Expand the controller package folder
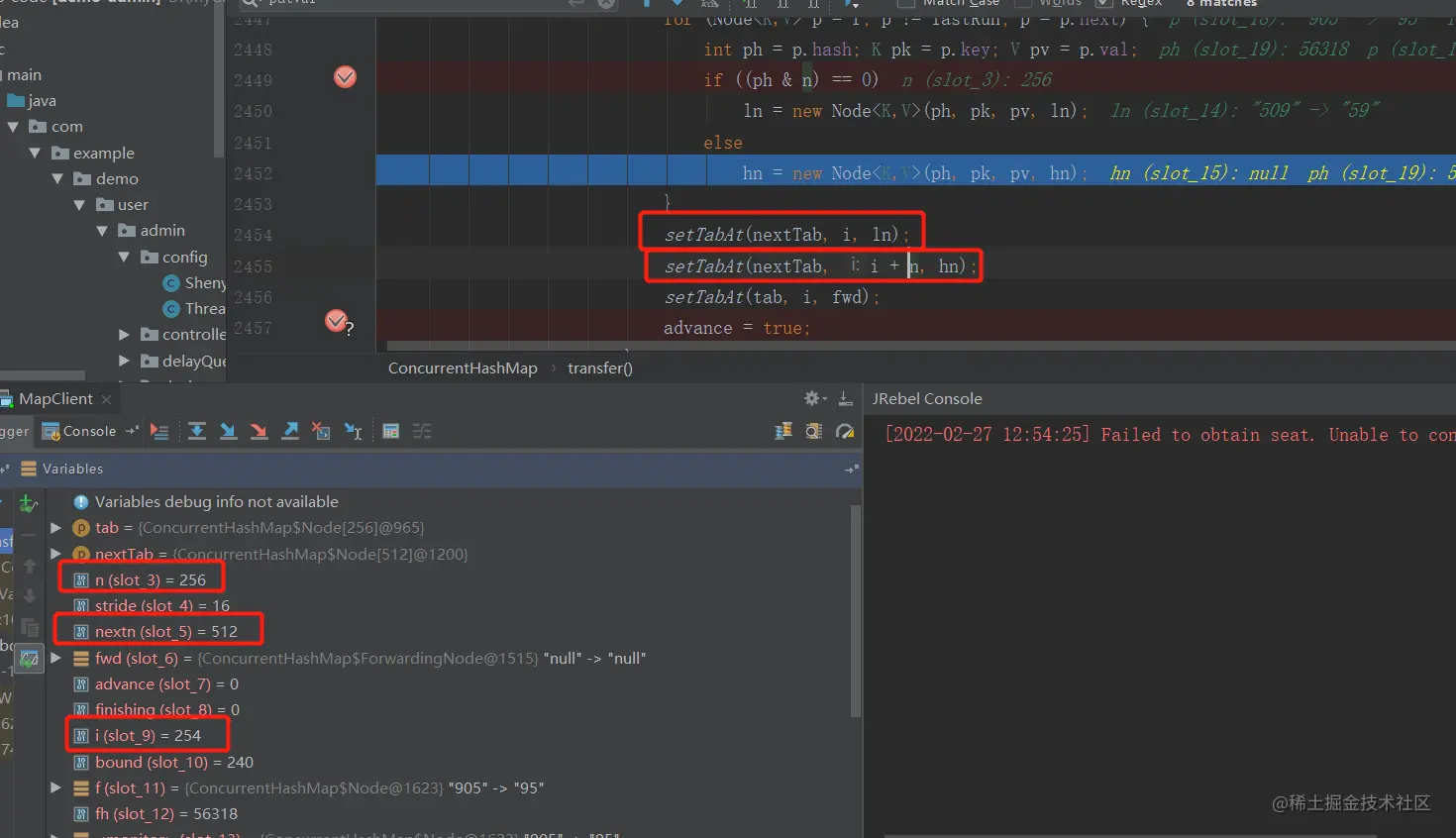1456x838 pixels. [124, 335]
